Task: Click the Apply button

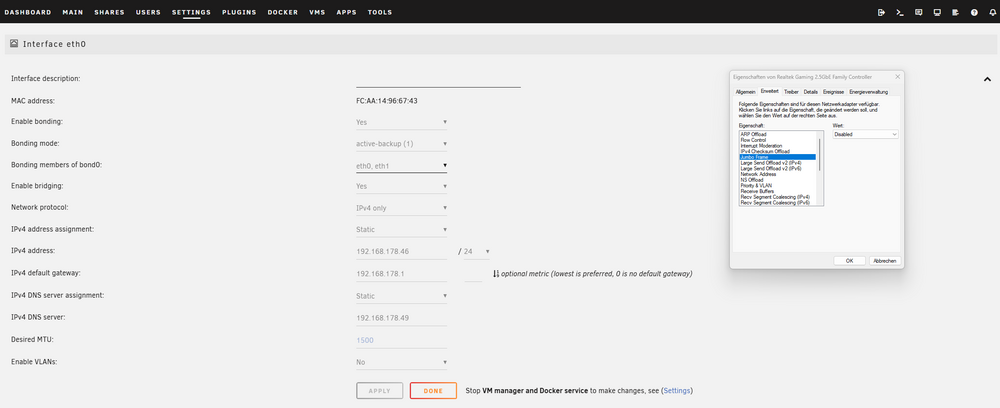Action: pos(379,391)
